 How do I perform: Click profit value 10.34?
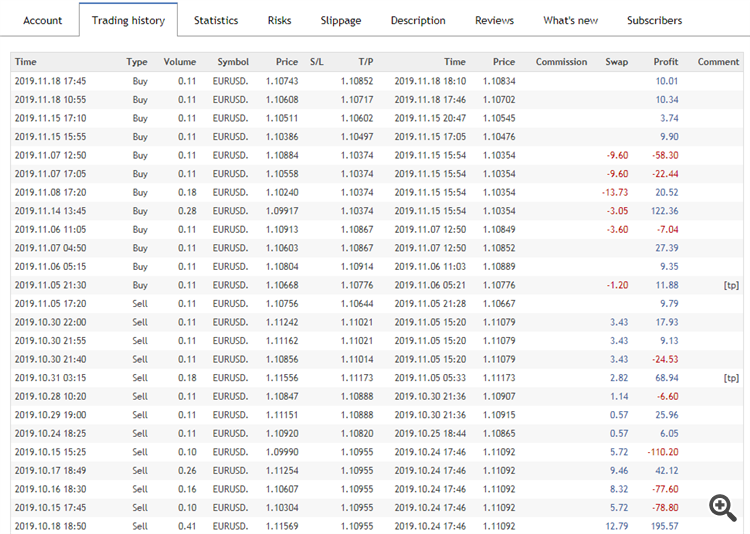coord(666,100)
